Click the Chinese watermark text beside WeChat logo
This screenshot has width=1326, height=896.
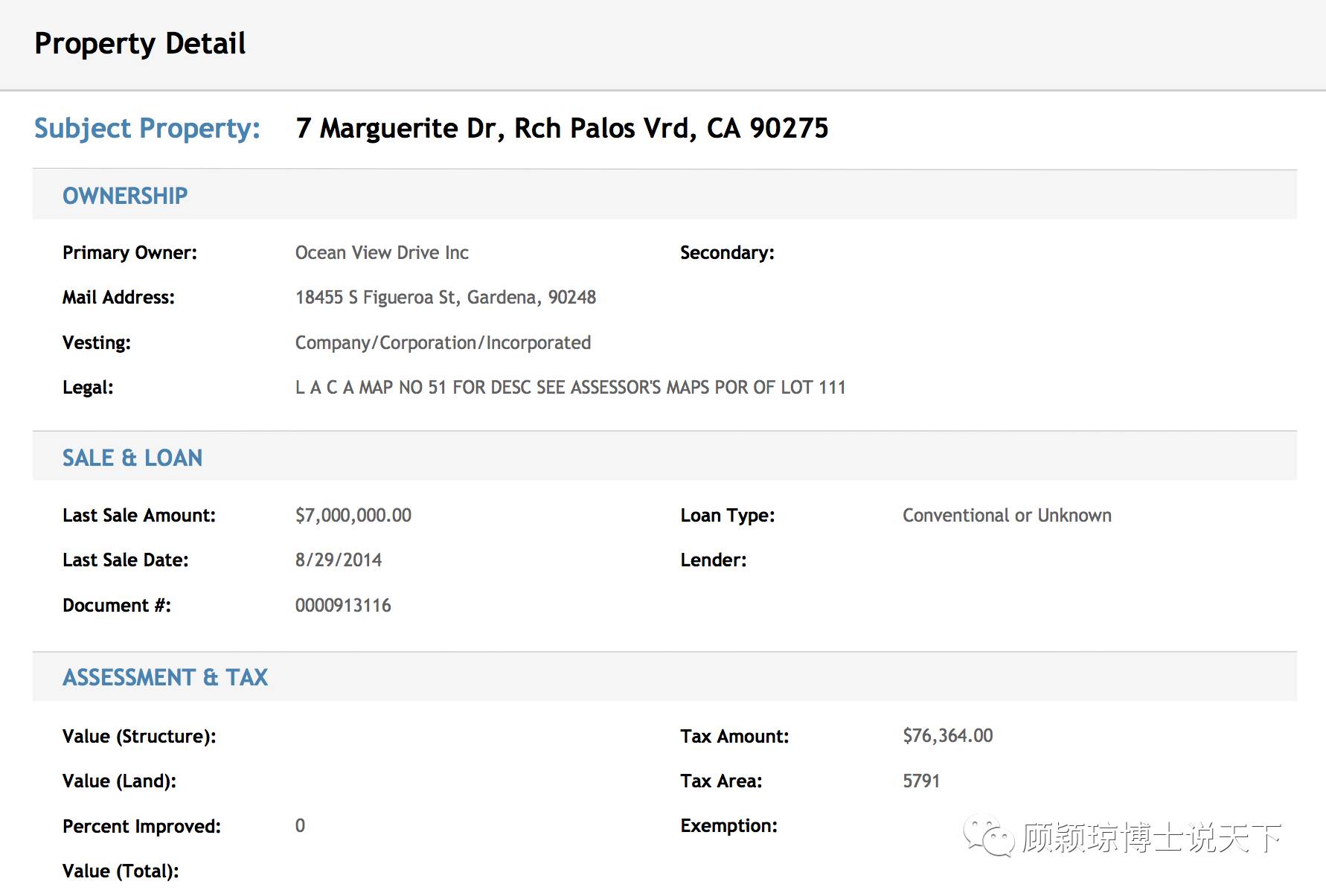1151,838
